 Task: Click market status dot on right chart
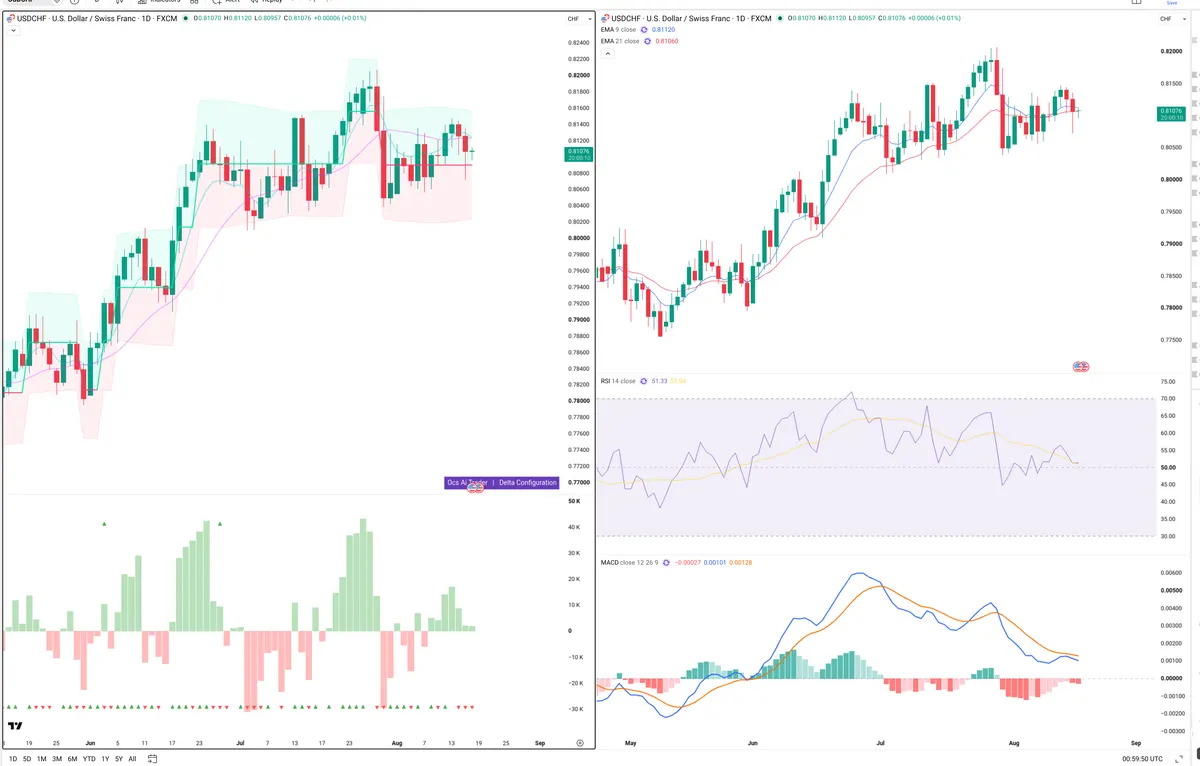point(782,18)
